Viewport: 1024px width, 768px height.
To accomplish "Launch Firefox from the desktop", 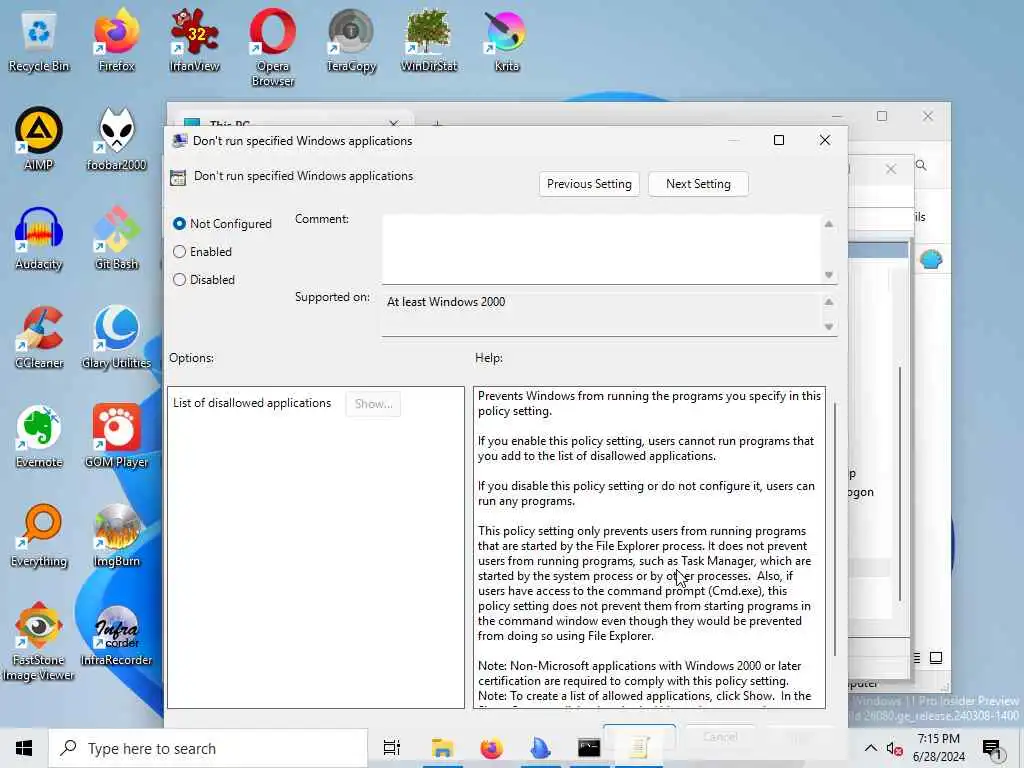I will pos(116,42).
